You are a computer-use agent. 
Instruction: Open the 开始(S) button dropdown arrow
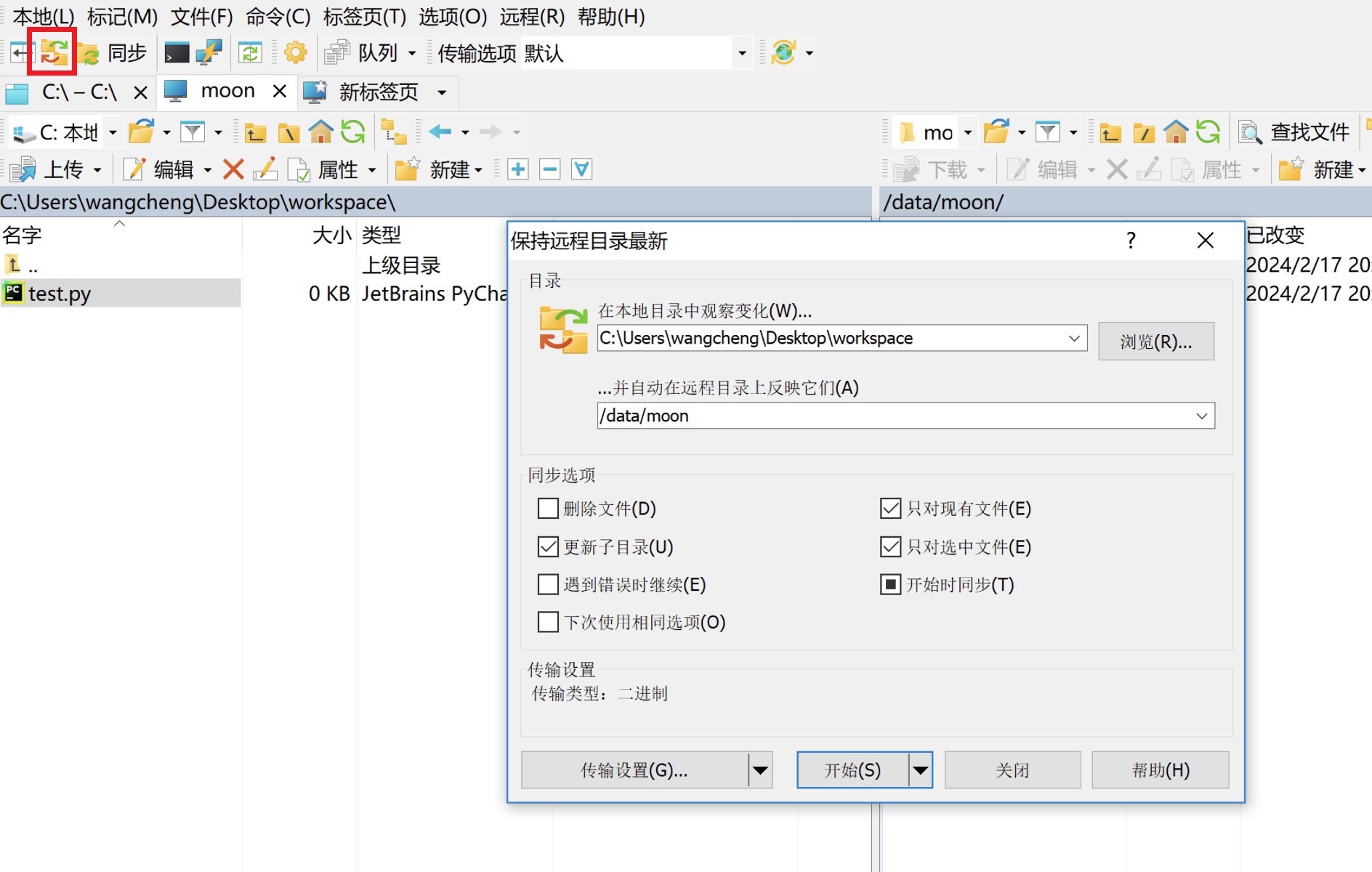pyautogui.click(x=921, y=770)
